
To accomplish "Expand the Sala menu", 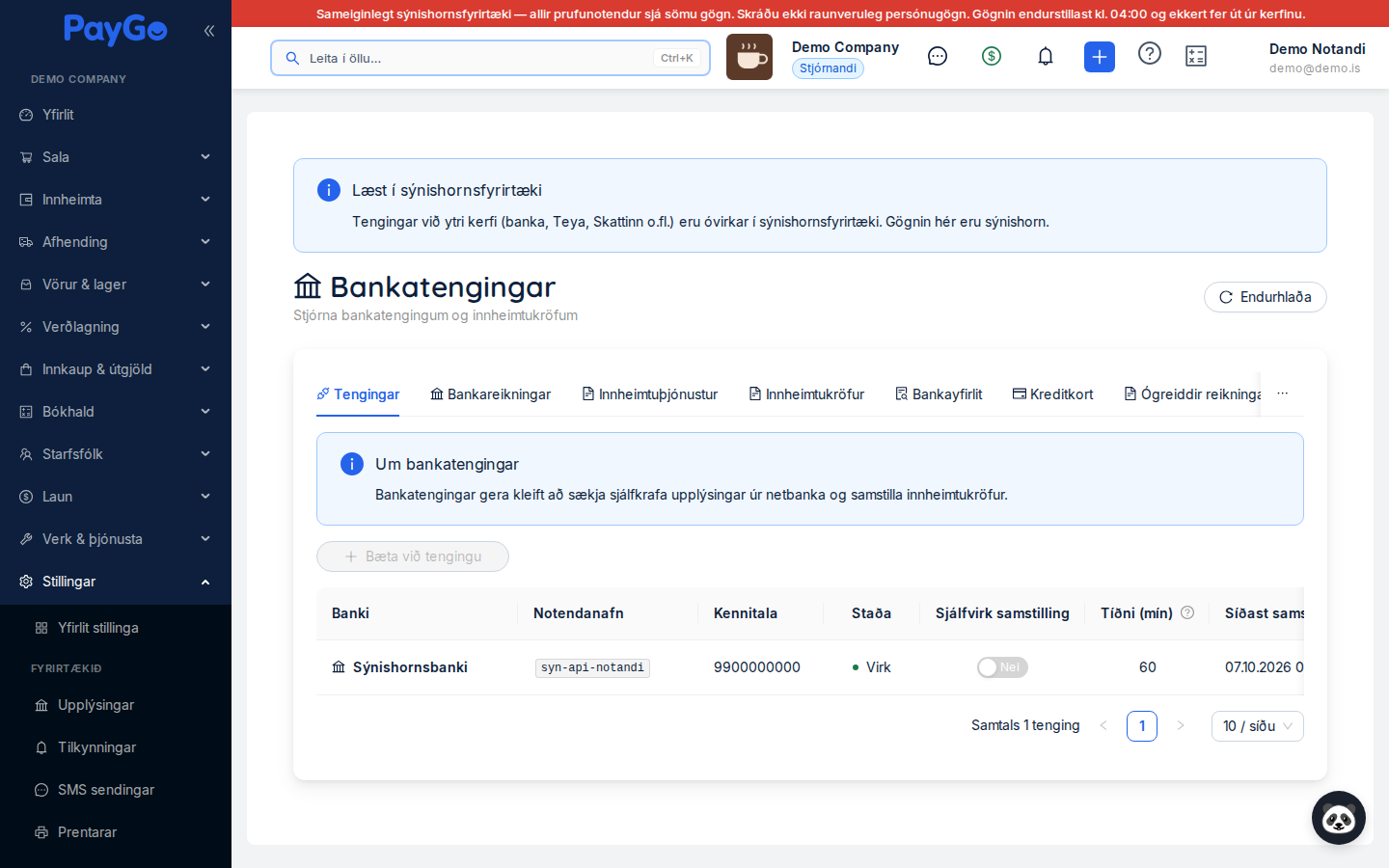I will point(116,157).
